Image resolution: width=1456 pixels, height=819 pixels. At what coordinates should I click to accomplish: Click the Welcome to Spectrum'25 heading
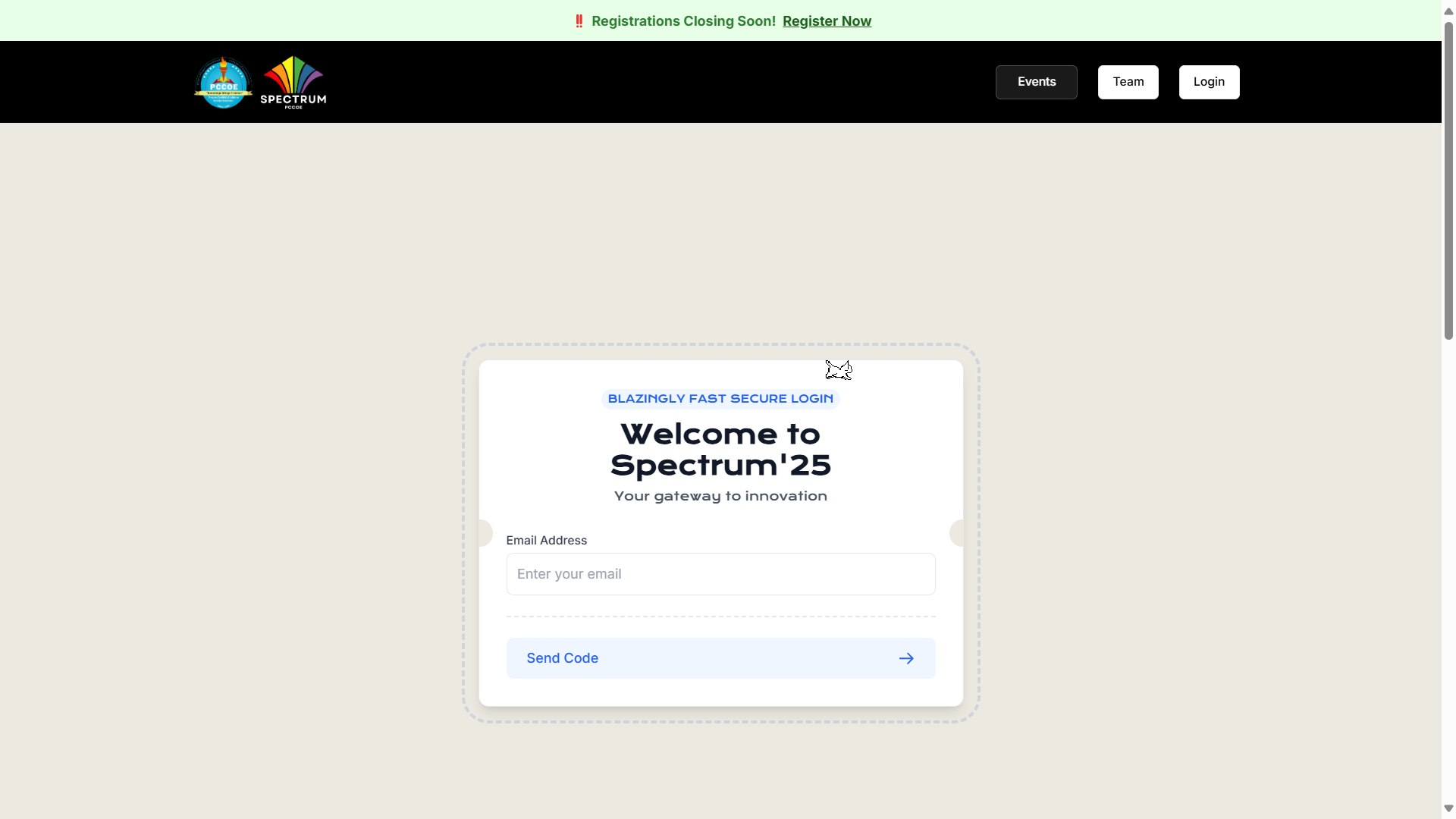click(x=720, y=449)
